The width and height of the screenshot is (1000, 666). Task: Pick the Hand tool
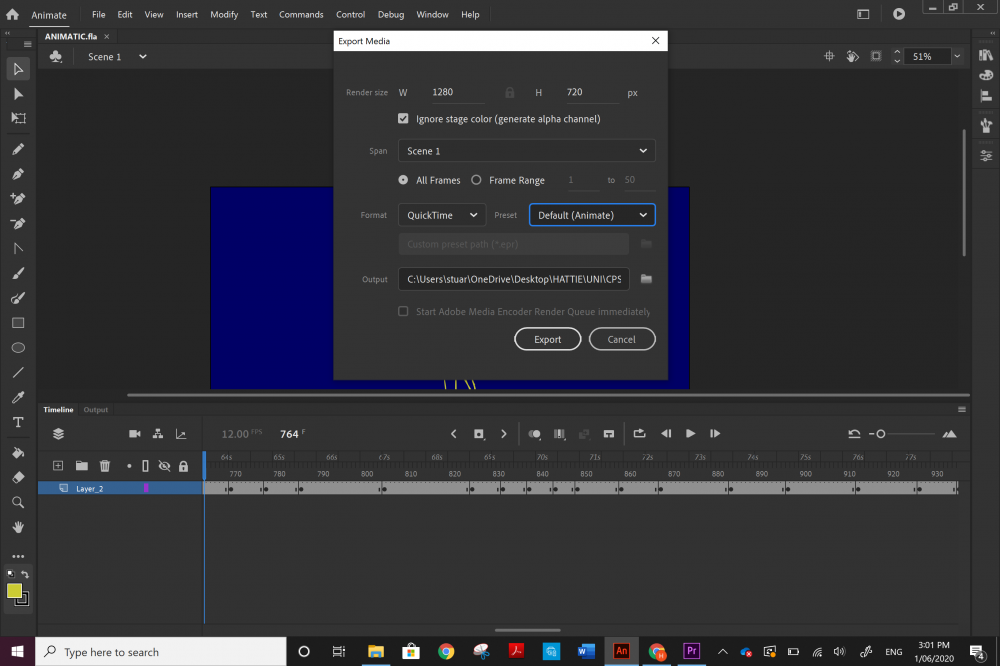click(x=18, y=527)
